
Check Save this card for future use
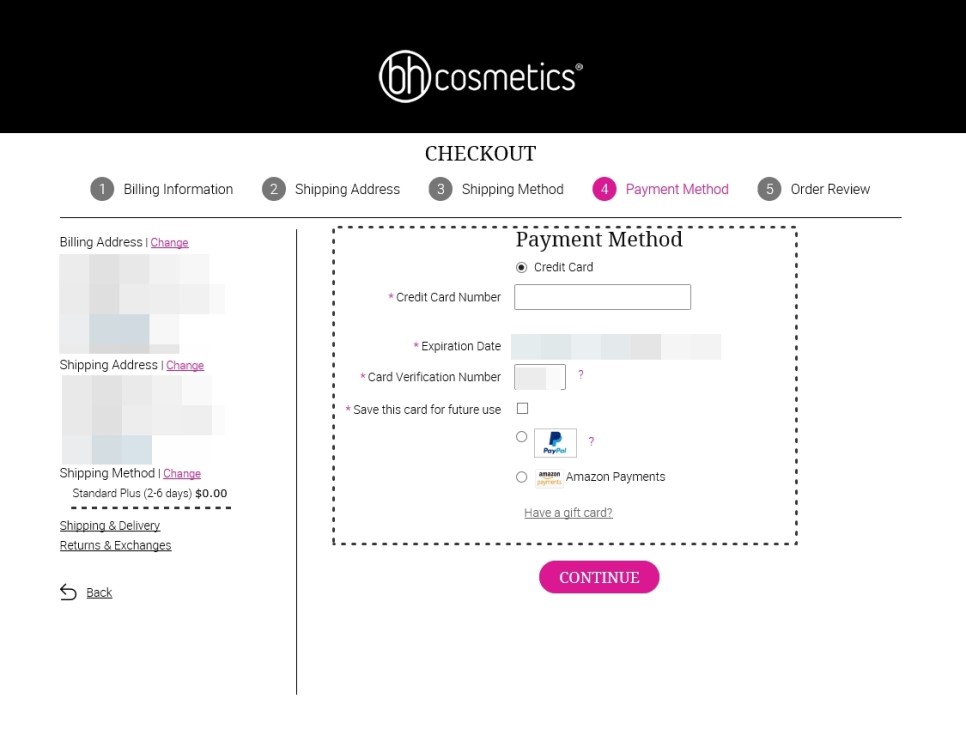522,409
